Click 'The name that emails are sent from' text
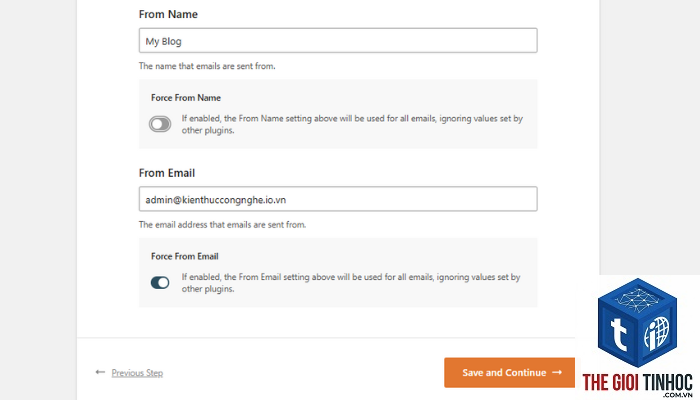The width and height of the screenshot is (700, 400). tap(207, 66)
